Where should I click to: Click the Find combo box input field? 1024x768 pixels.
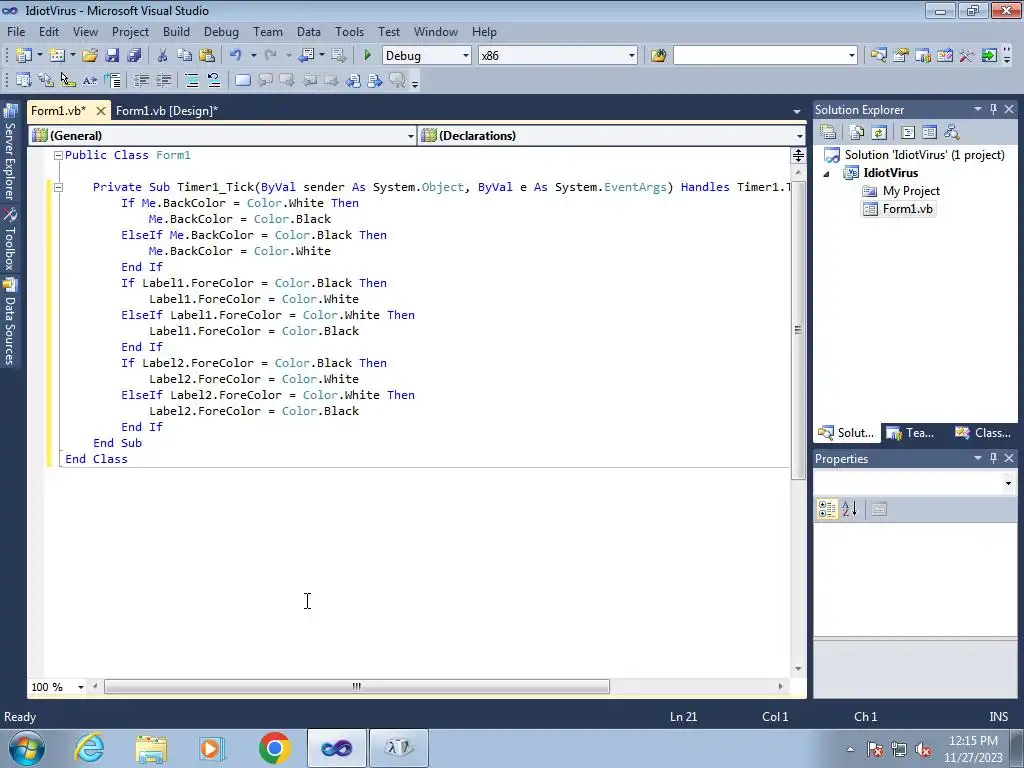coord(760,56)
